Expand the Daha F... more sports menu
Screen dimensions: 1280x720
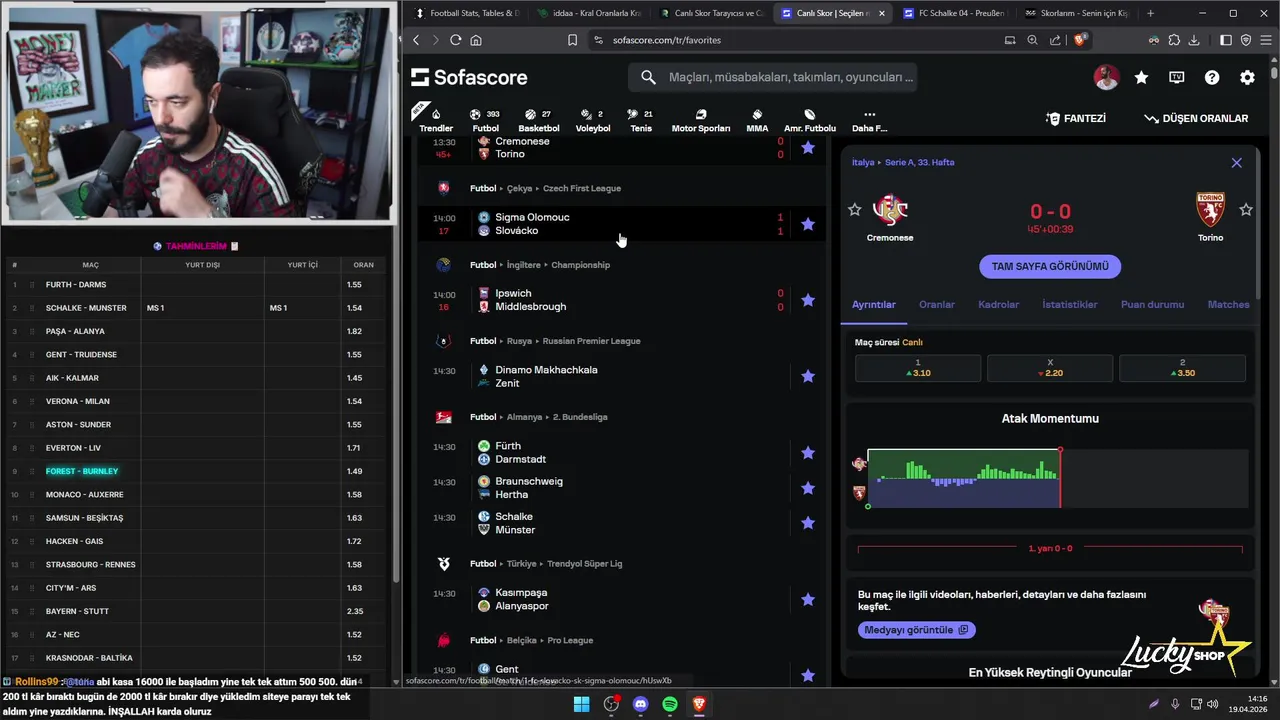tap(869, 120)
